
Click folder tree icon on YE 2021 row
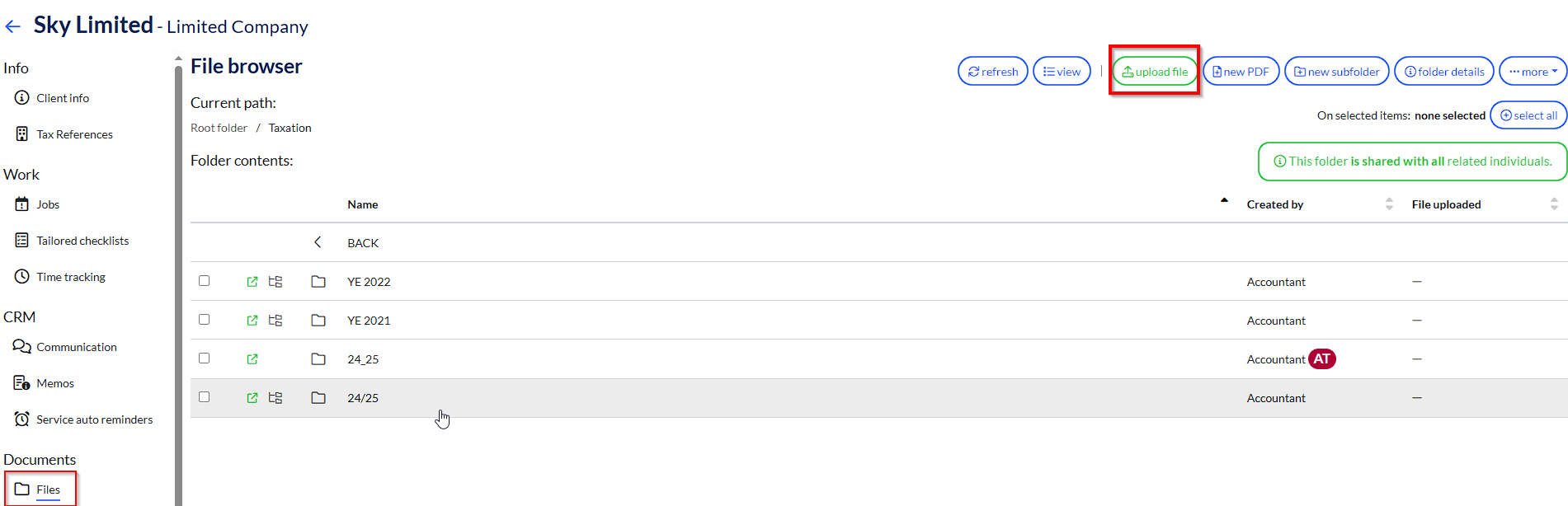pos(275,321)
